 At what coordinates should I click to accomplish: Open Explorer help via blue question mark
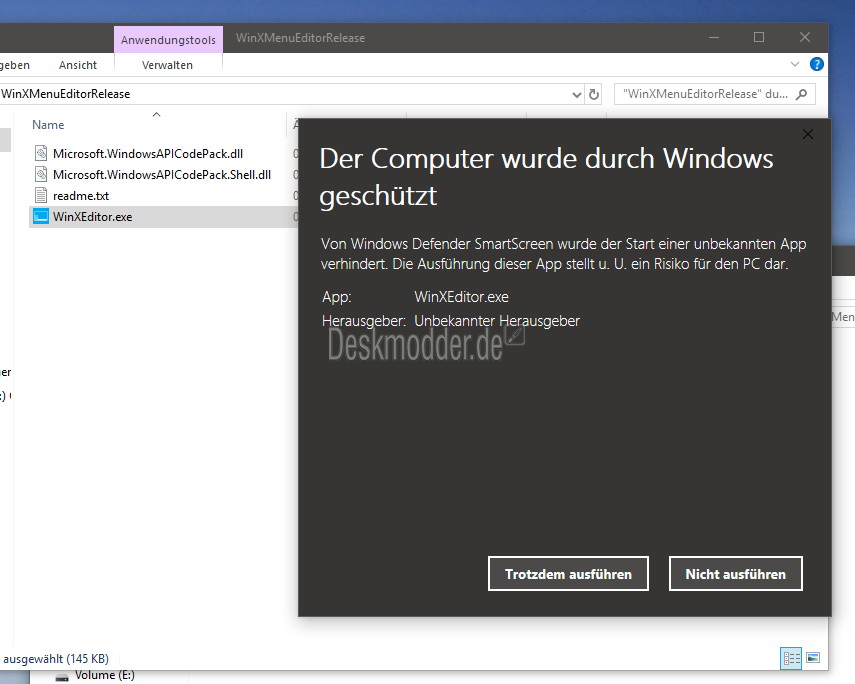point(816,64)
